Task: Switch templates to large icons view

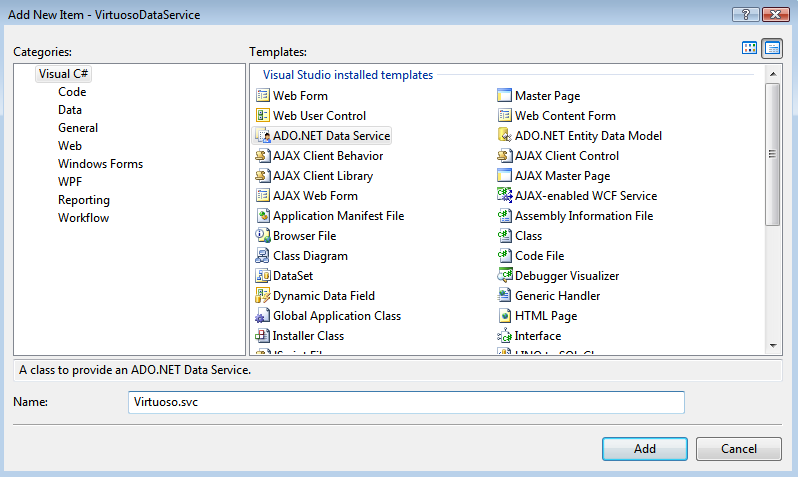Action: pyautogui.click(x=749, y=48)
